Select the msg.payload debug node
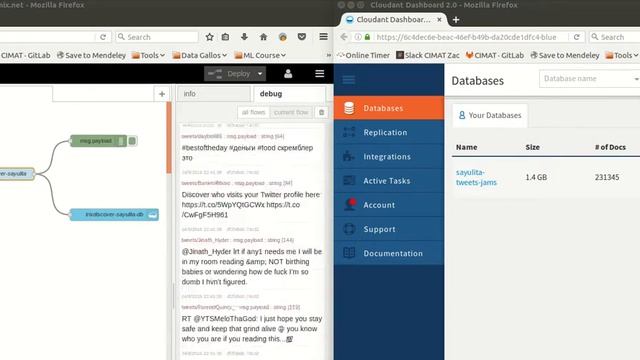This screenshot has width=640, height=360. pyautogui.click(x=98, y=141)
